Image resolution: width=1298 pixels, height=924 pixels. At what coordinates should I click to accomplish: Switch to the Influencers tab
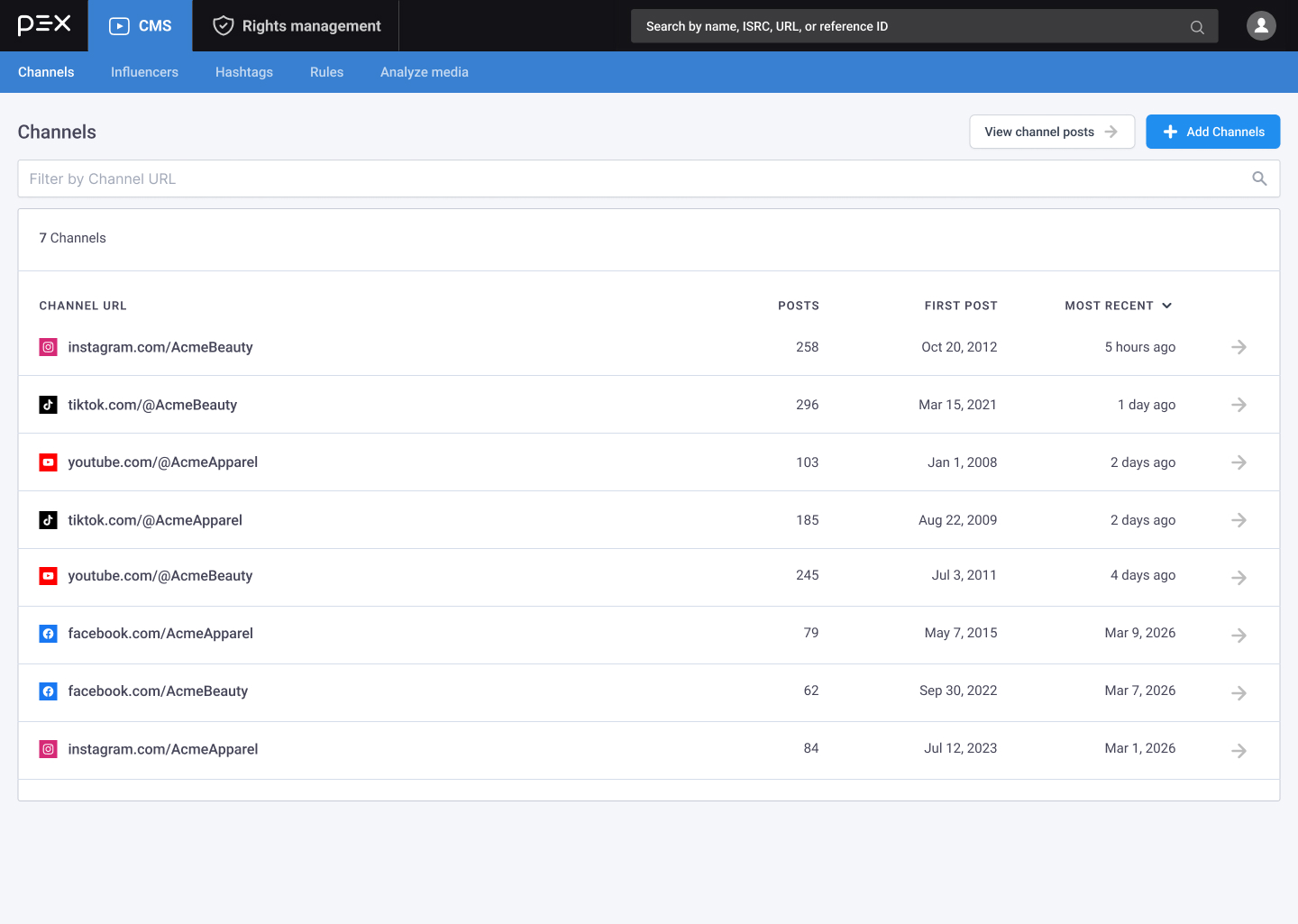coord(144,71)
